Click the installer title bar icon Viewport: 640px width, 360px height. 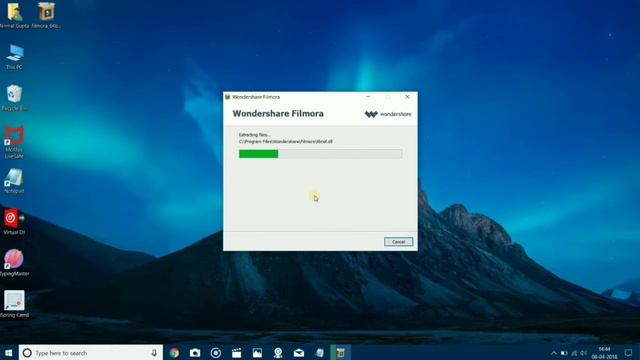228,97
